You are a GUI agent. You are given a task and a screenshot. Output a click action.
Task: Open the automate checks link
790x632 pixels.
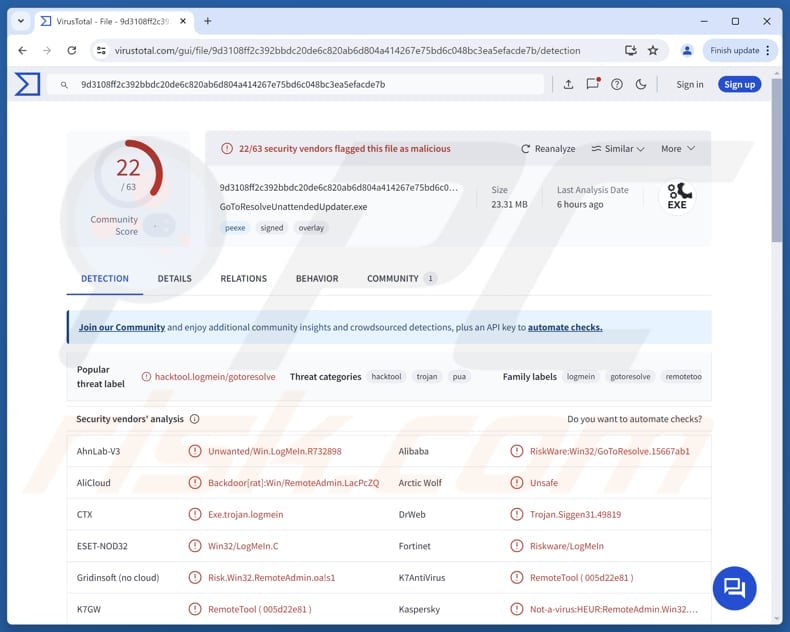click(565, 328)
